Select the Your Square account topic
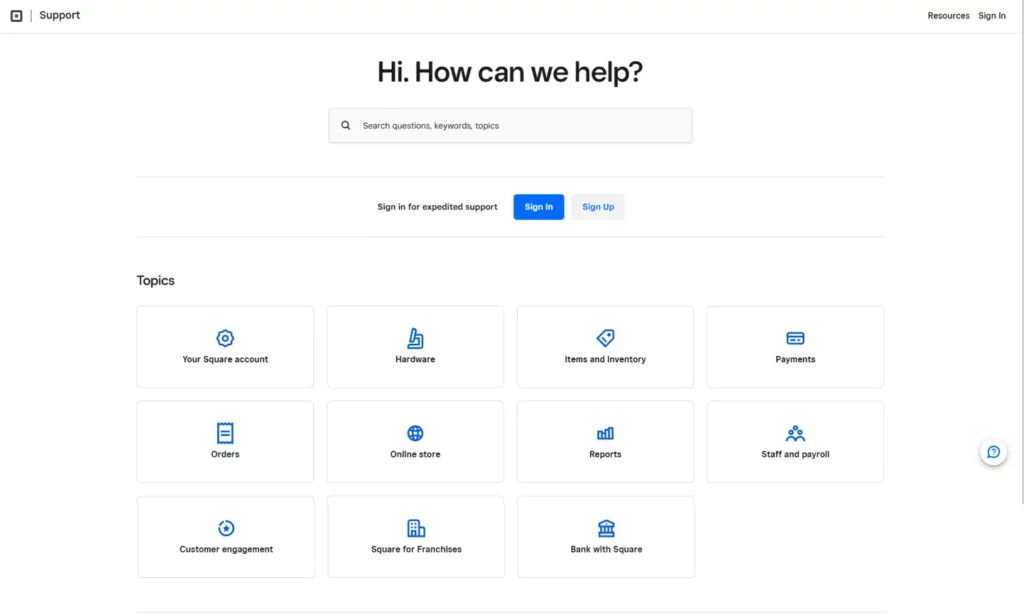The width and height of the screenshot is (1024, 614). click(x=225, y=346)
